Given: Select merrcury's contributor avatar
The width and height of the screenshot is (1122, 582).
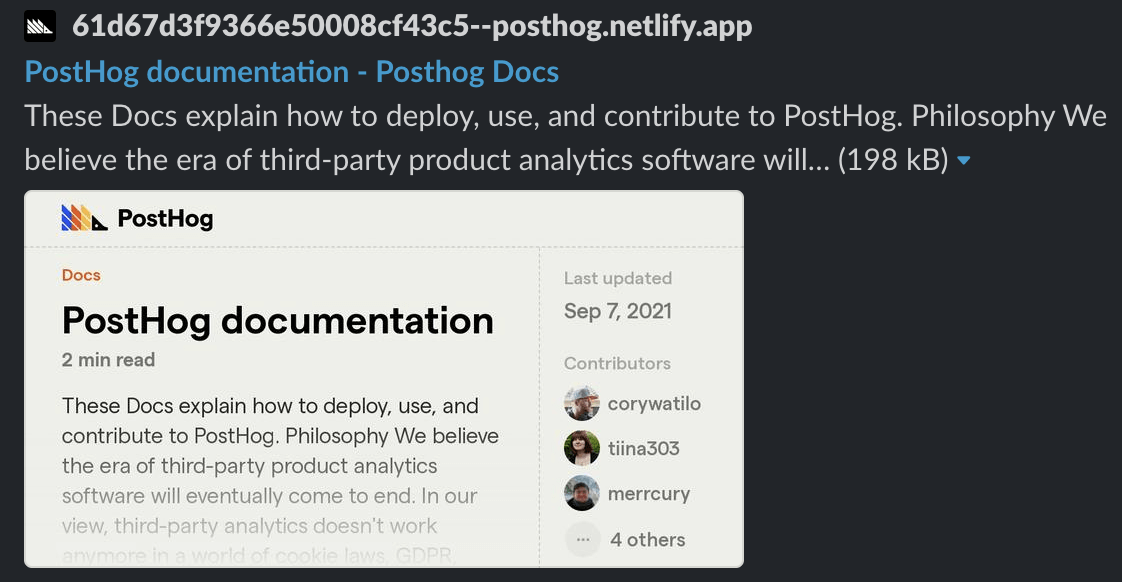Looking at the screenshot, I should coord(583,493).
